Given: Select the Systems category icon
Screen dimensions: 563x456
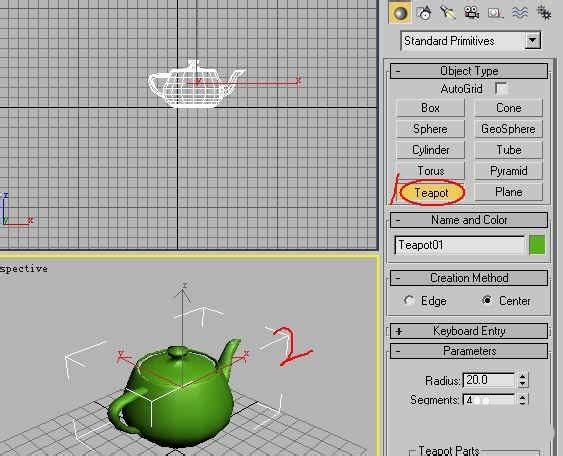Looking at the screenshot, I should pyautogui.click(x=544, y=13).
